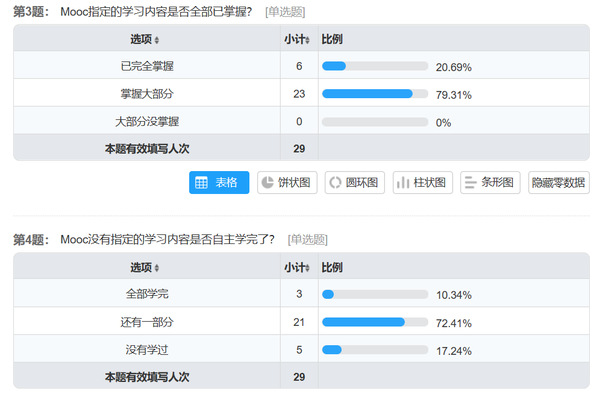
Task: Click the 已完全掌握 option row
Action: (x=301, y=65)
